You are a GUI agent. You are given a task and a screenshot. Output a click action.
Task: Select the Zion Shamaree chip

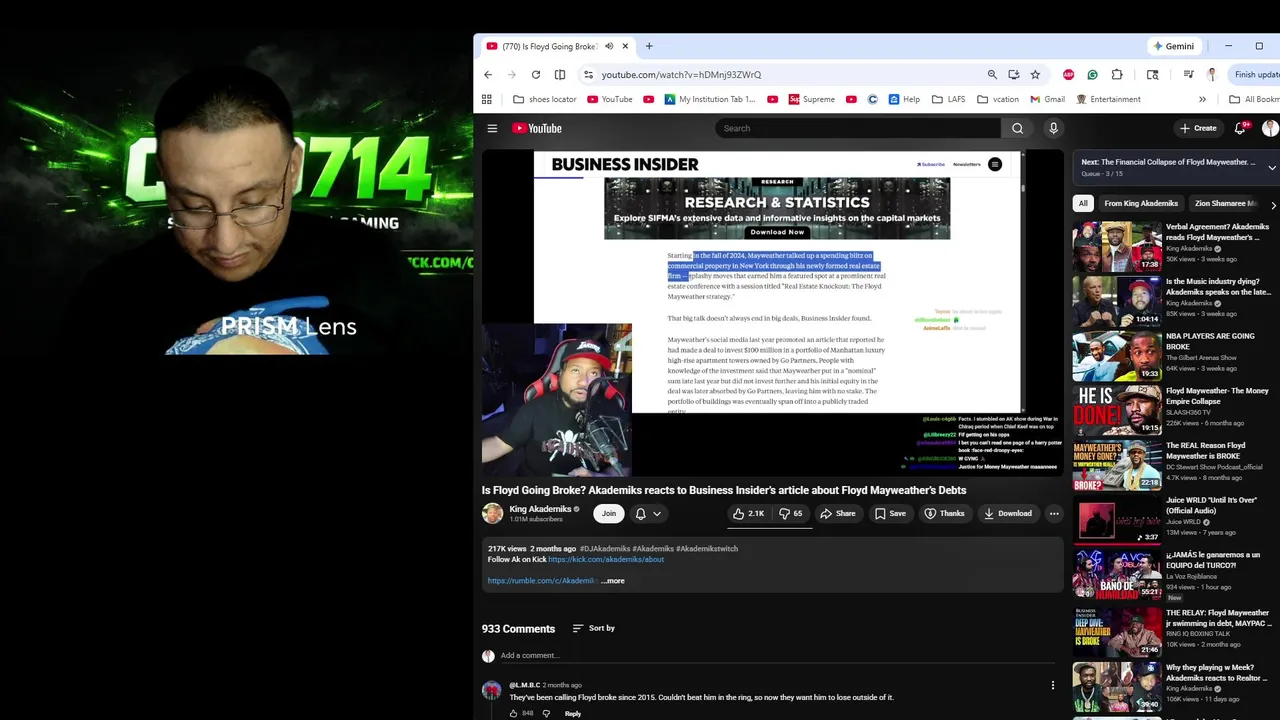tap(1227, 203)
